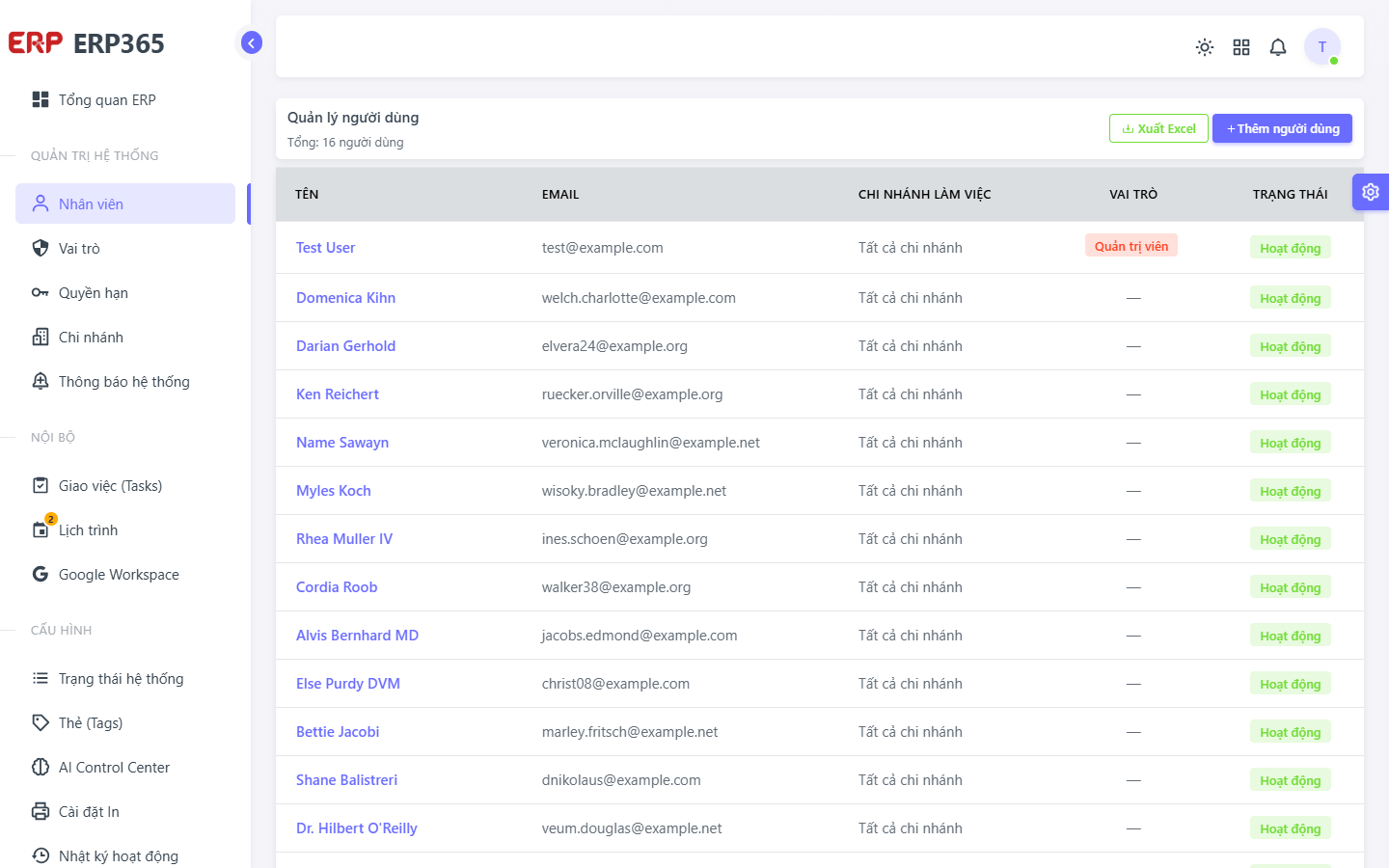Viewport: 1389px width, 868px height.
Task: Open Cordia Roob user link
Action: tap(337, 587)
